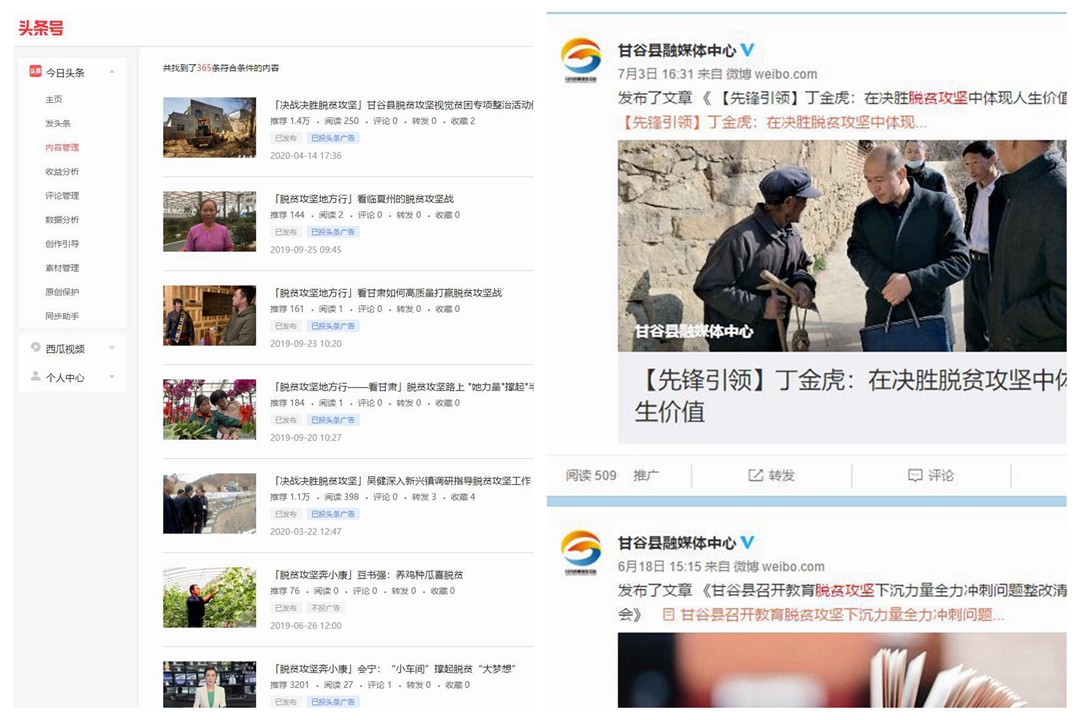Open 内容管理 in the sidebar

click(x=62, y=147)
